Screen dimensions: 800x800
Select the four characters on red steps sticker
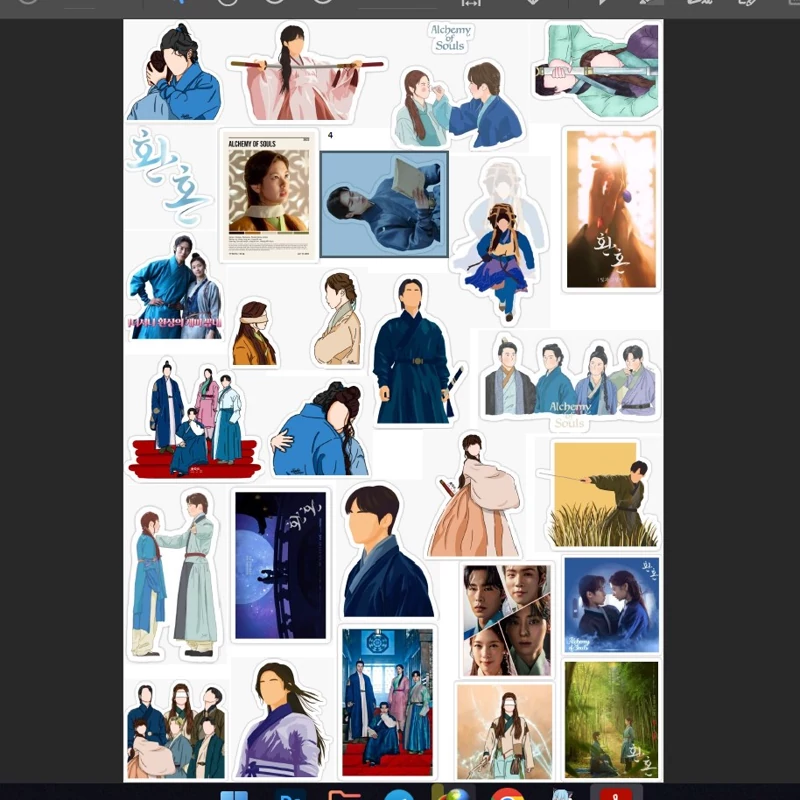click(x=194, y=420)
